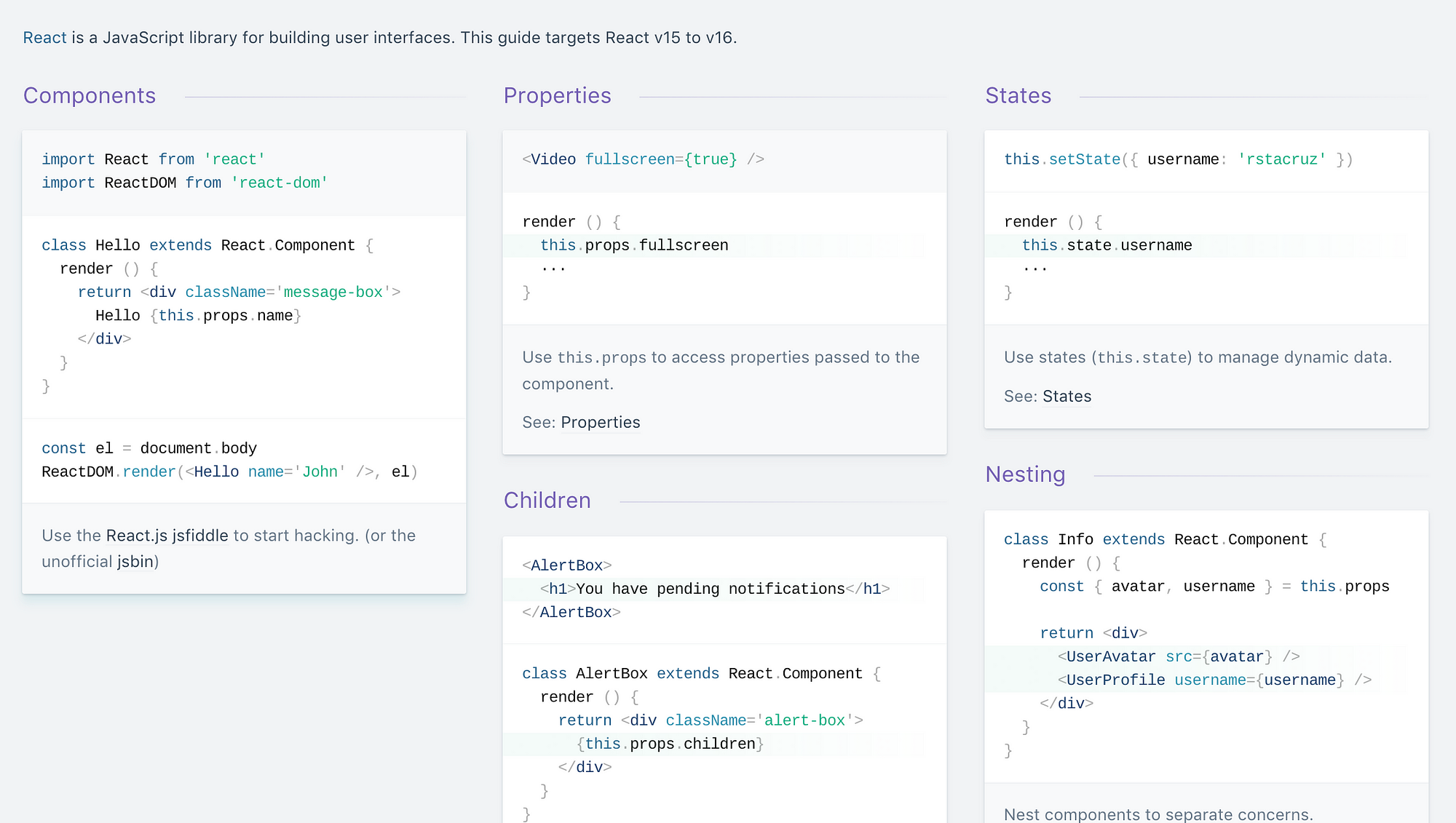Click the 'Hello {this.props.name}' code line
The width and height of the screenshot is (1456, 823).
pos(198,316)
